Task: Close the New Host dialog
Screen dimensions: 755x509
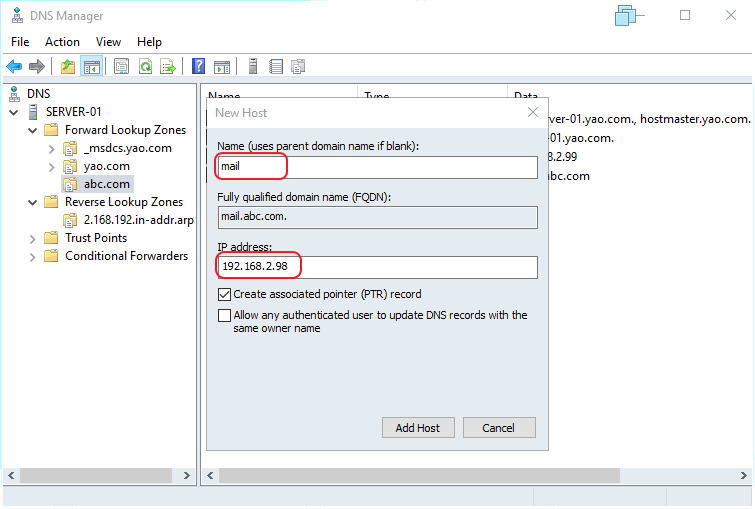Action: pyautogui.click(x=533, y=112)
